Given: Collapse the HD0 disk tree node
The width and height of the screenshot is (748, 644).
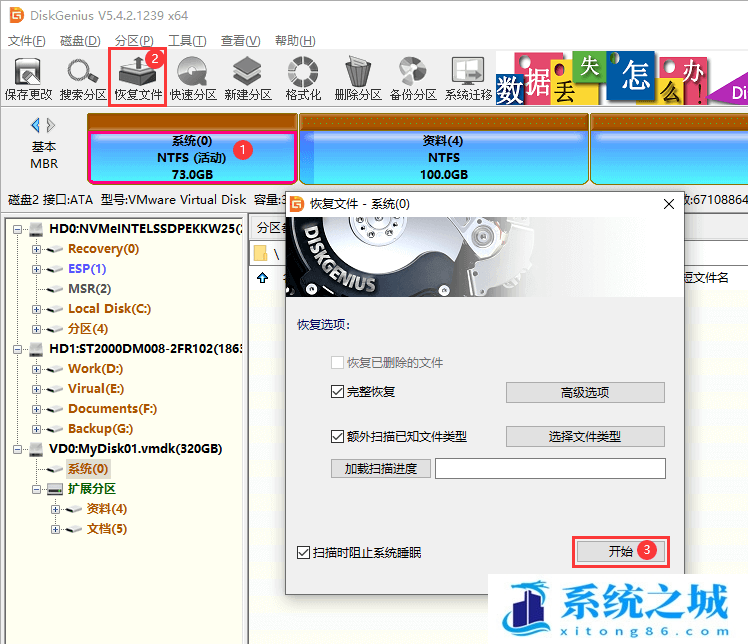Looking at the screenshot, I should coord(17,229).
